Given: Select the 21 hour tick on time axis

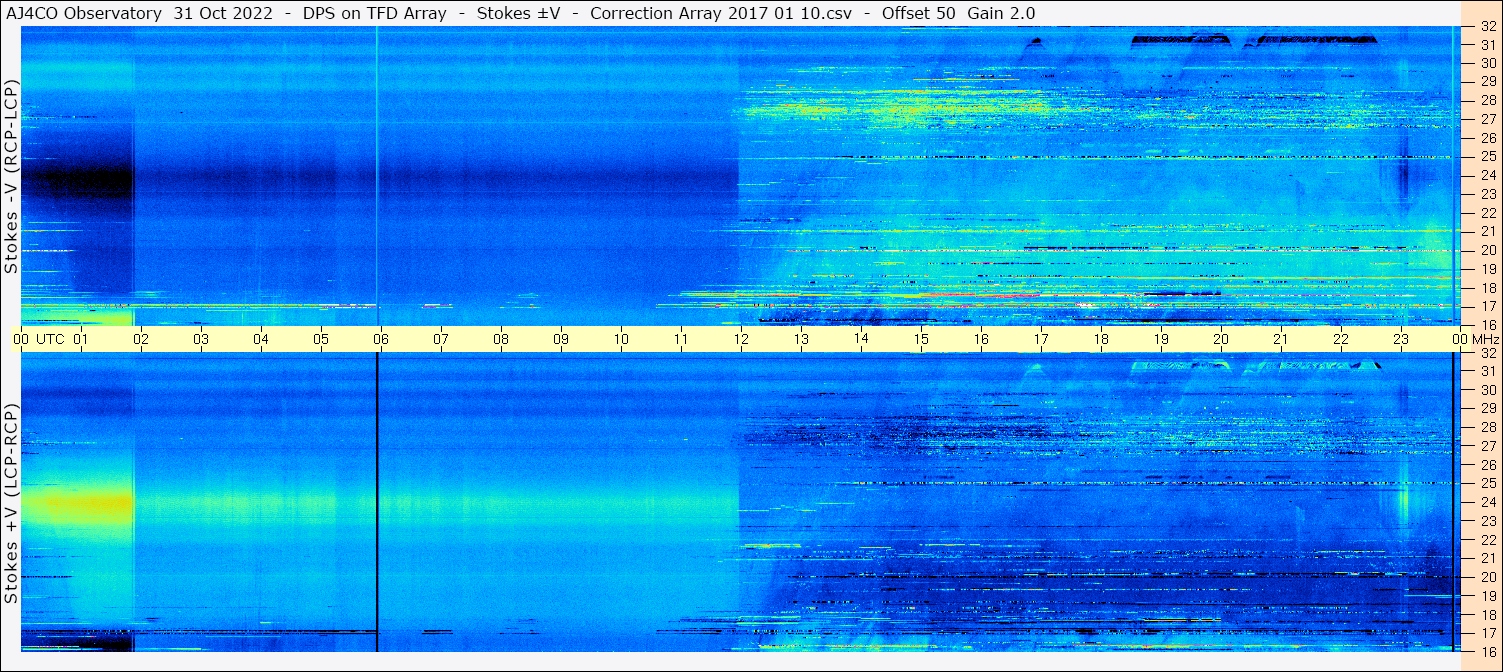Looking at the screenshot, I should click(x=1281, y=339).
